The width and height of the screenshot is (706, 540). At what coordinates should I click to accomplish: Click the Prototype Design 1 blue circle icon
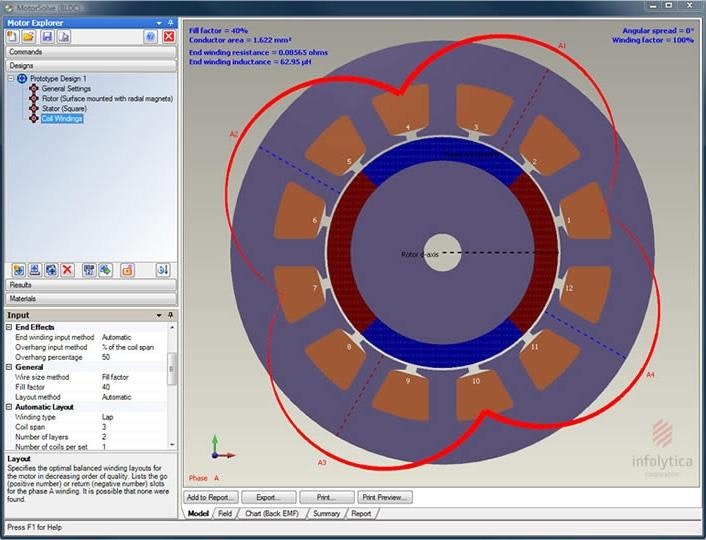coord(22,78)
